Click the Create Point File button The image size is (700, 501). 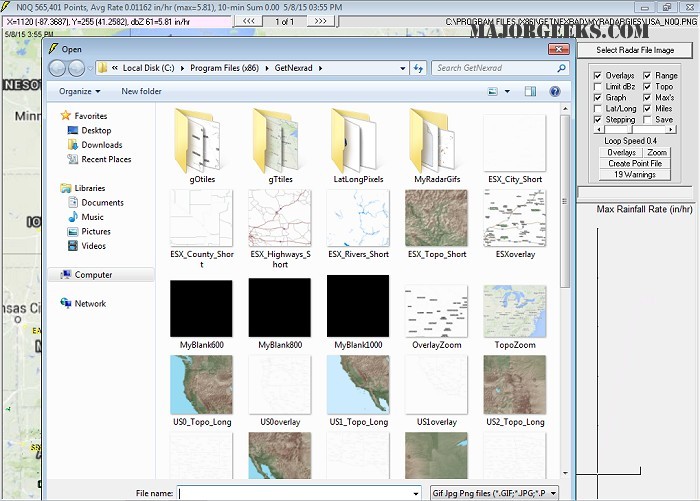(634, 163)
